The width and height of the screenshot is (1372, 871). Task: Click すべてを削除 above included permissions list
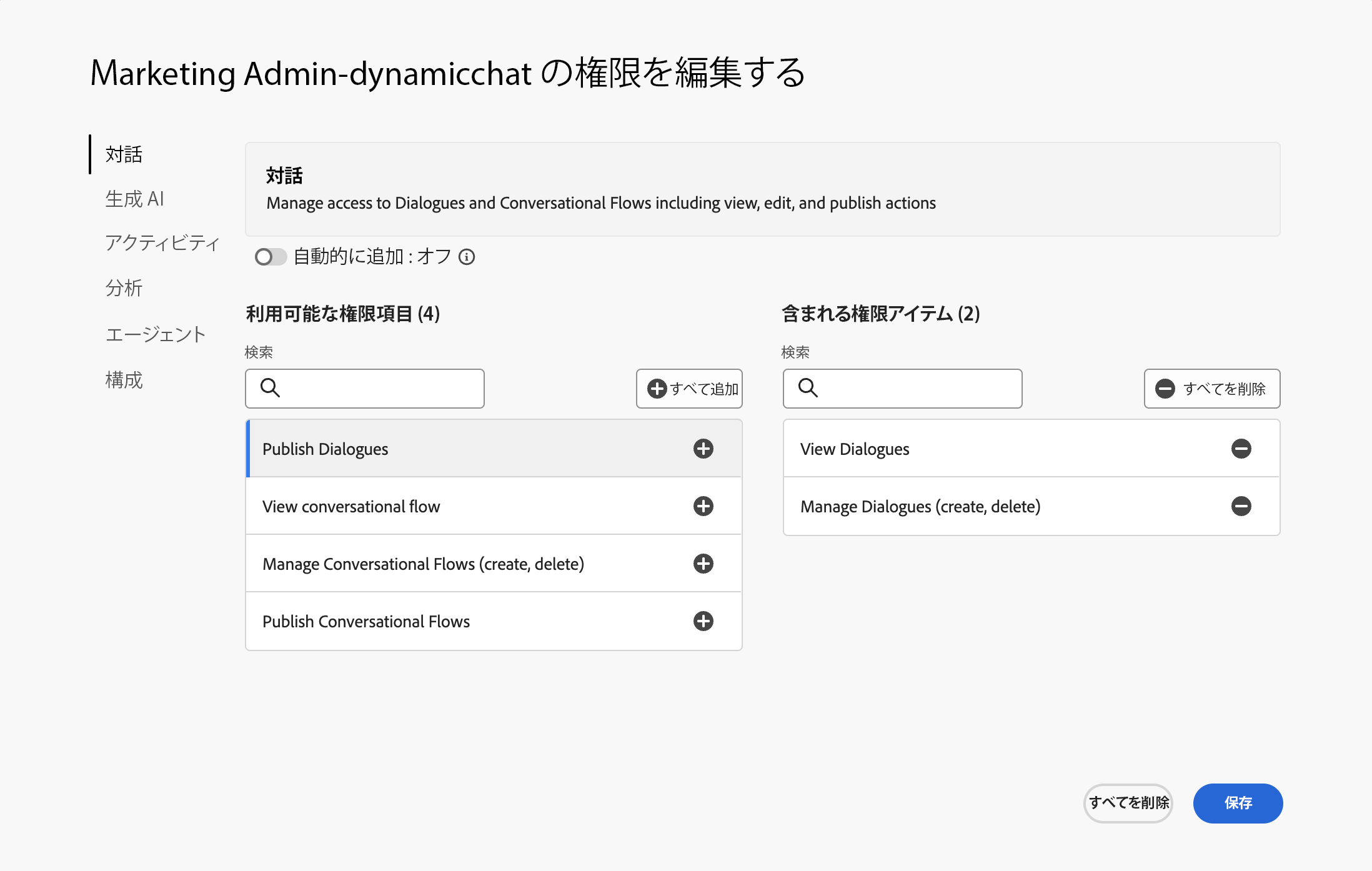pos(1211,389)
